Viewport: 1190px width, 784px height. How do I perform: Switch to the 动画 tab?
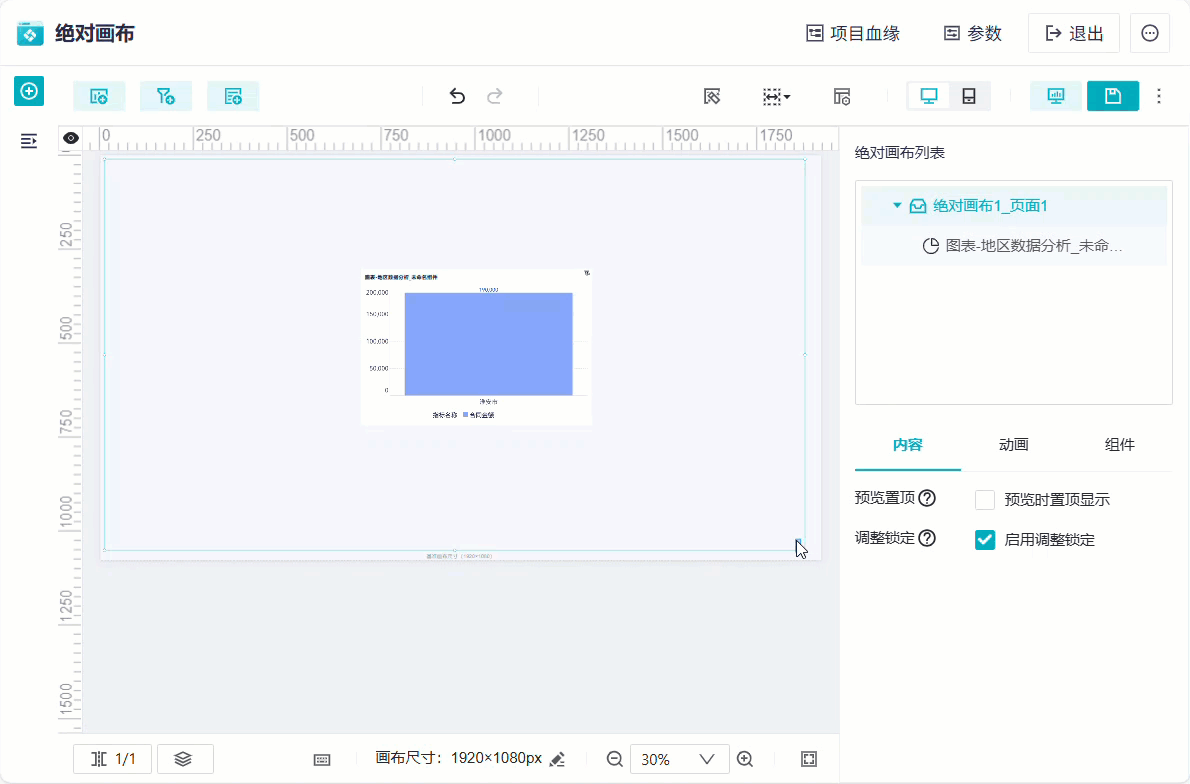pyautogui.click(x=1012, y=445)
